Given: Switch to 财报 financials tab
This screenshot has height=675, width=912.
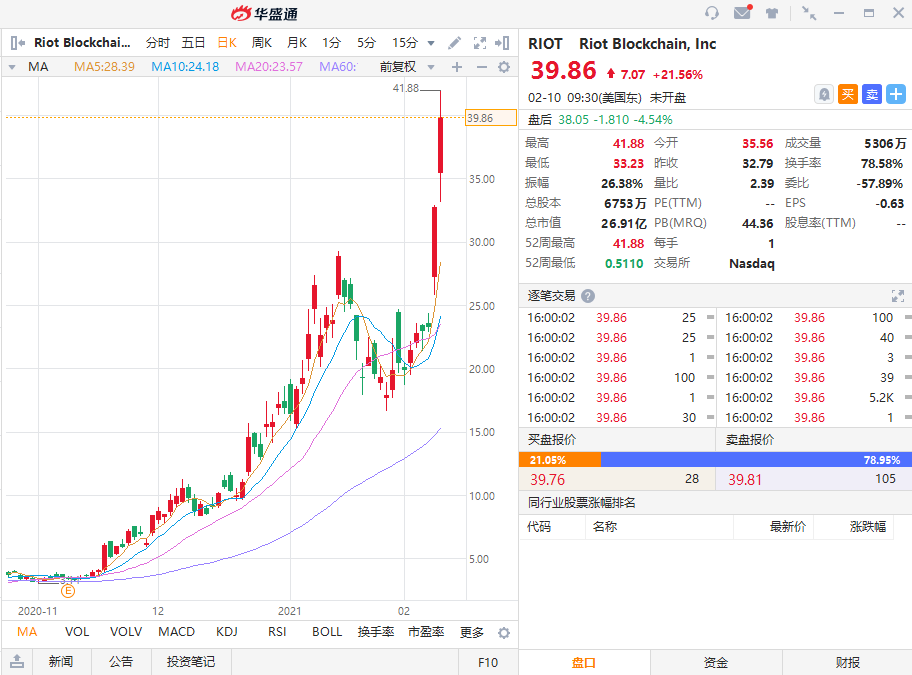Looking at the screenshot, I should (x=847, y=662).
